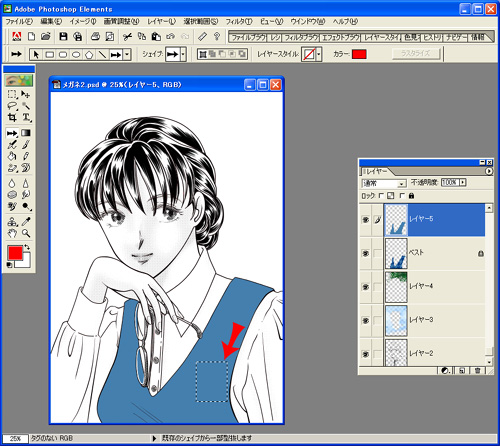Screen dimensions: 500x446
Task: Select the Rectangular Marquee tool in toolbox
Action: pos(12,95)
